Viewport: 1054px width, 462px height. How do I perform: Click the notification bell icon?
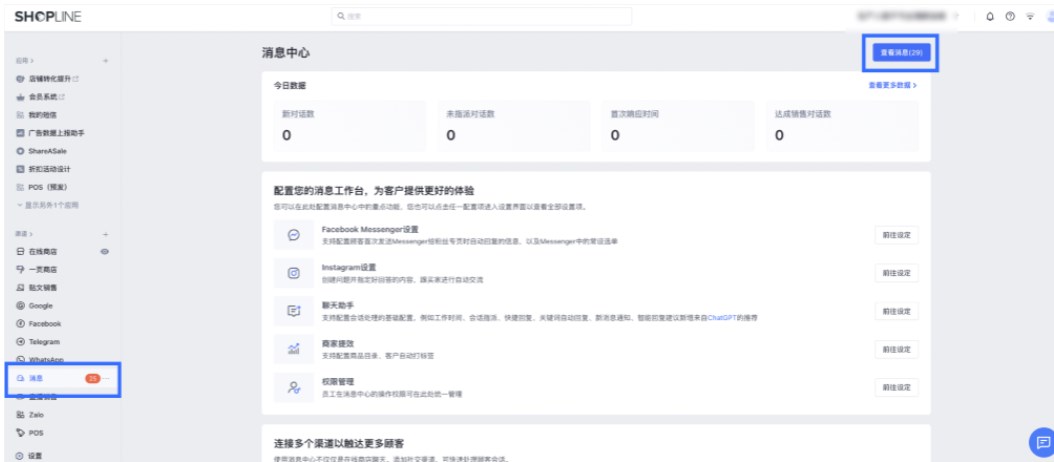990,17
